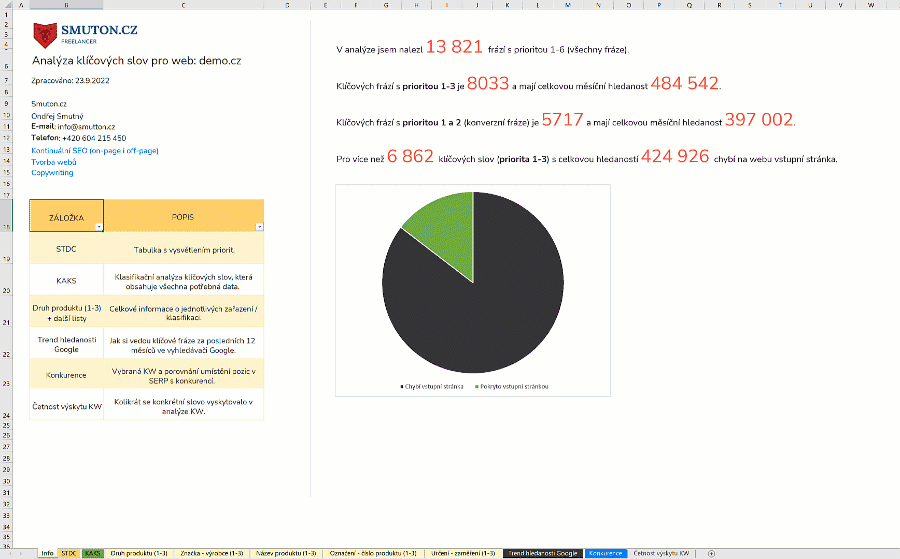
Task: Click the STDC table cell
Action: 67,248
